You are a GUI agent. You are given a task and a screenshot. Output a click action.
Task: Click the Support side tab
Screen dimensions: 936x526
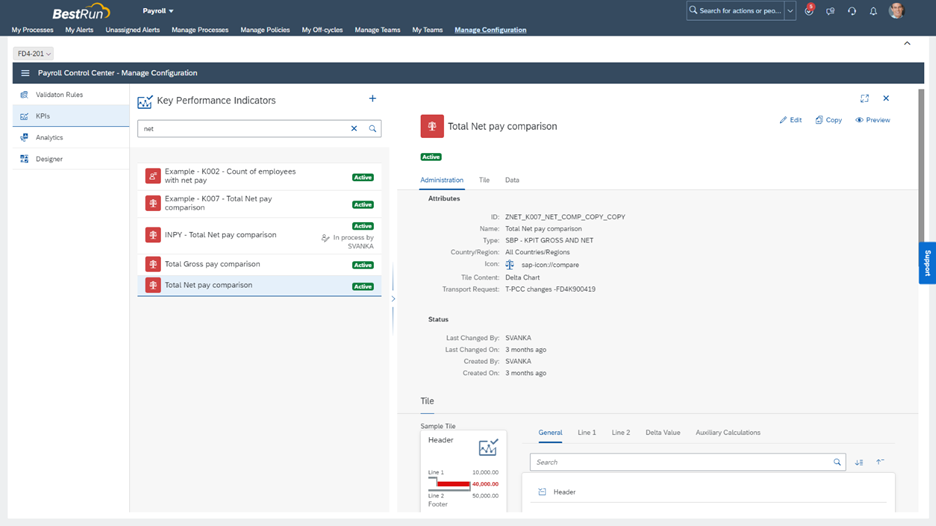(927, 263)
